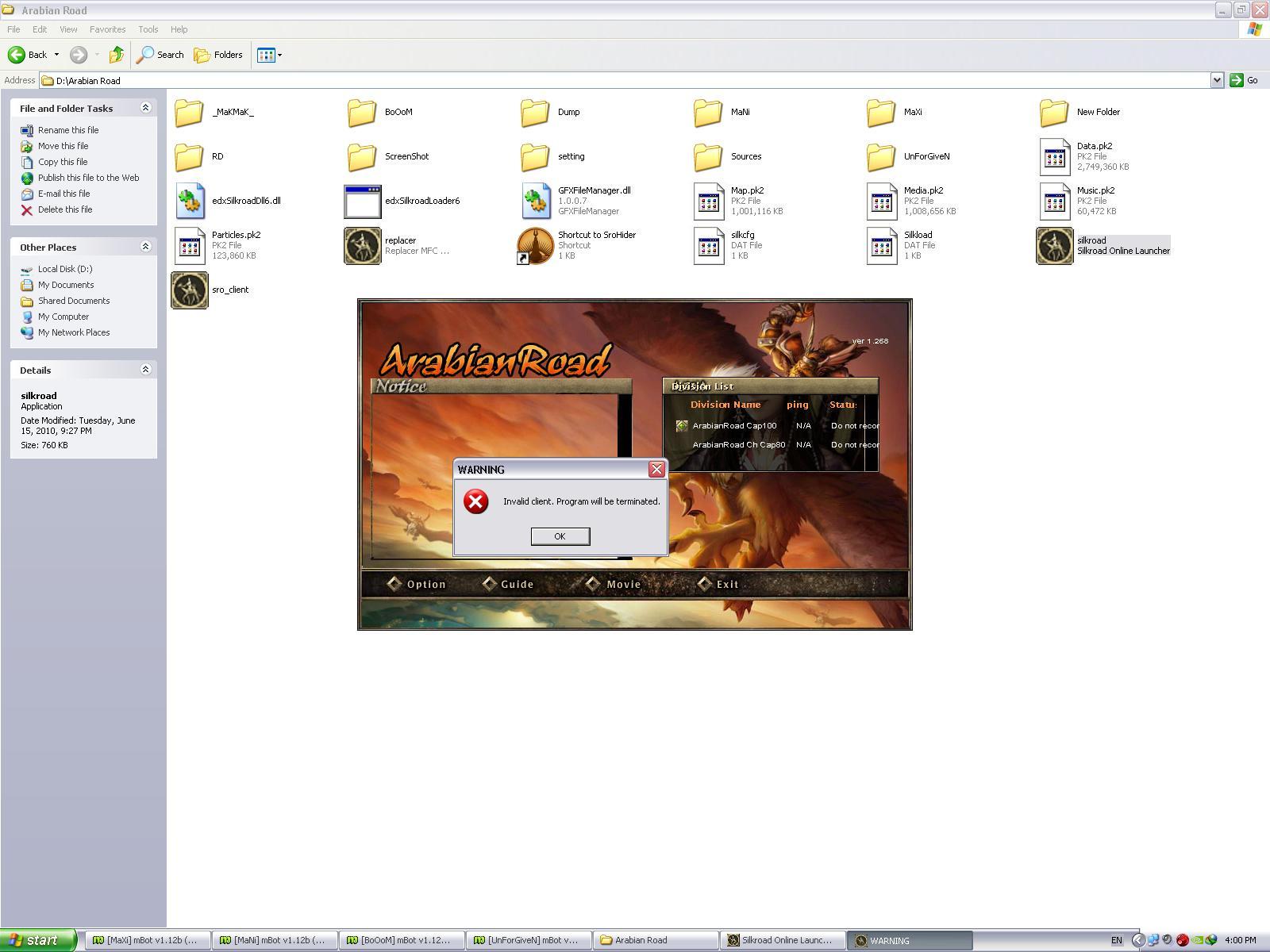This screenshot has width=1270, height=952.
Task: Select the Media.pk2 file icon
Action: click(881, 202)
